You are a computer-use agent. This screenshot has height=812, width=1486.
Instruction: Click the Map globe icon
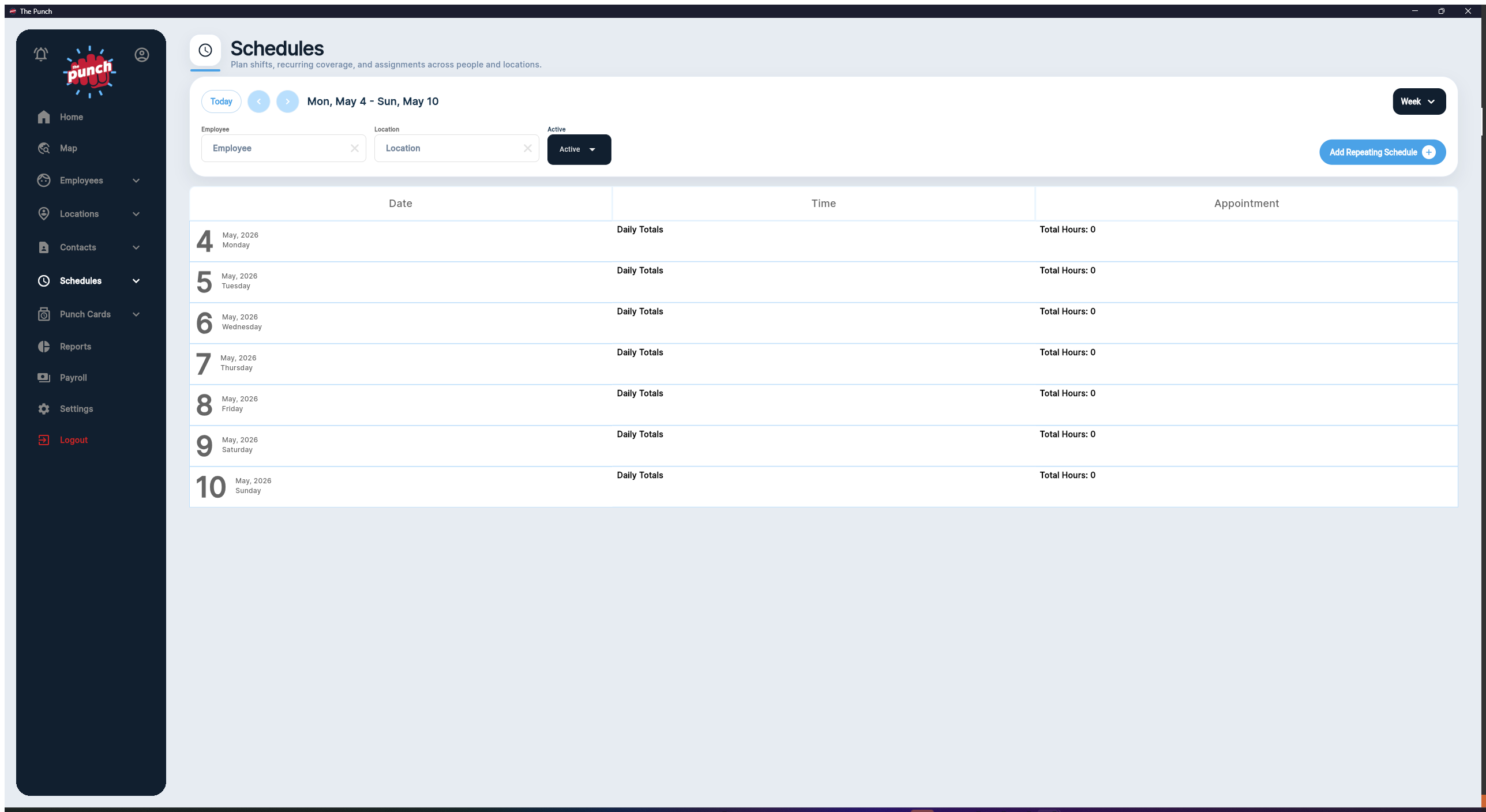44,148
